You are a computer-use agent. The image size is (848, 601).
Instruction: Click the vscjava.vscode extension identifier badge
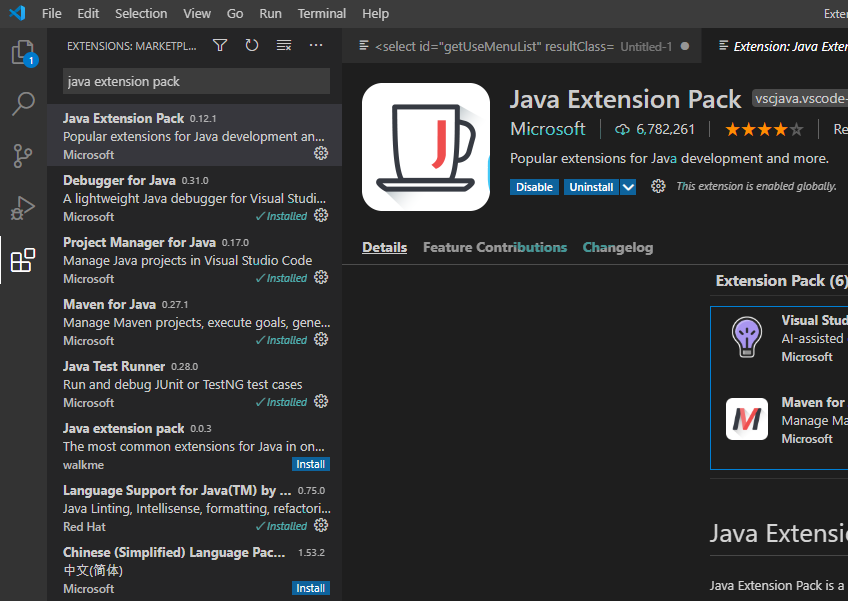[800, 98]
